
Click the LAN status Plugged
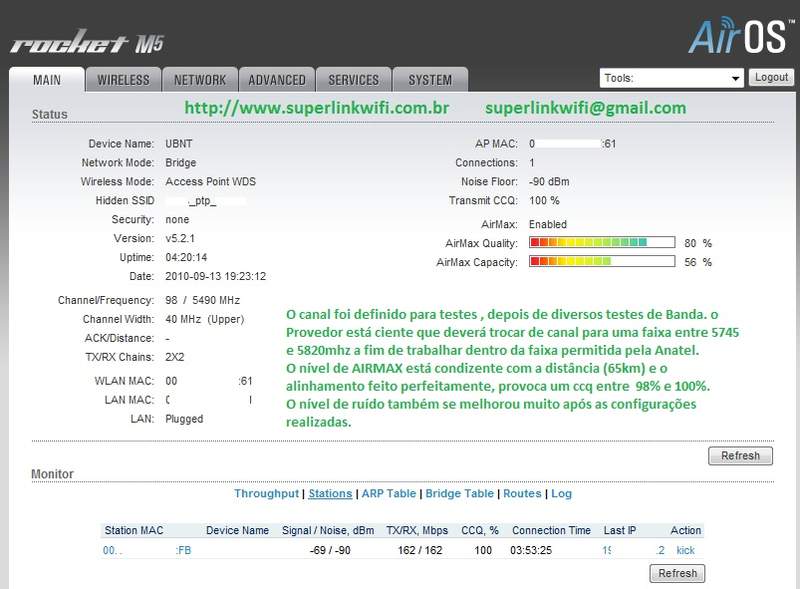pyautogui.click(x=184, y=419)
